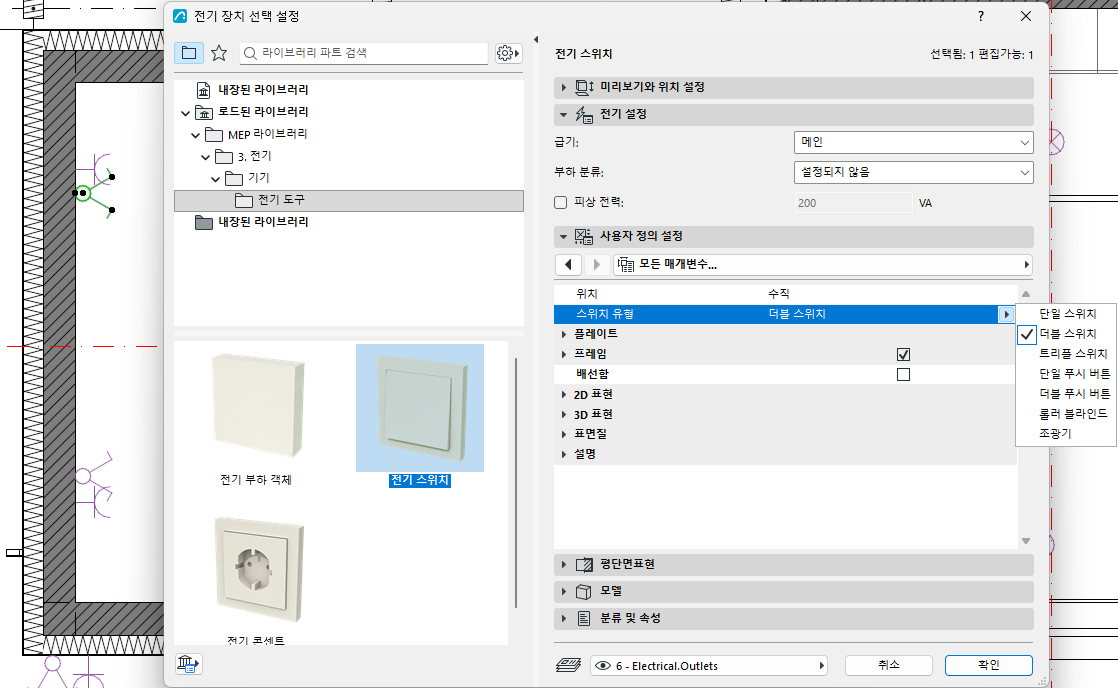Select 단일 스위치 from the menu

[x=1066, y=314]
